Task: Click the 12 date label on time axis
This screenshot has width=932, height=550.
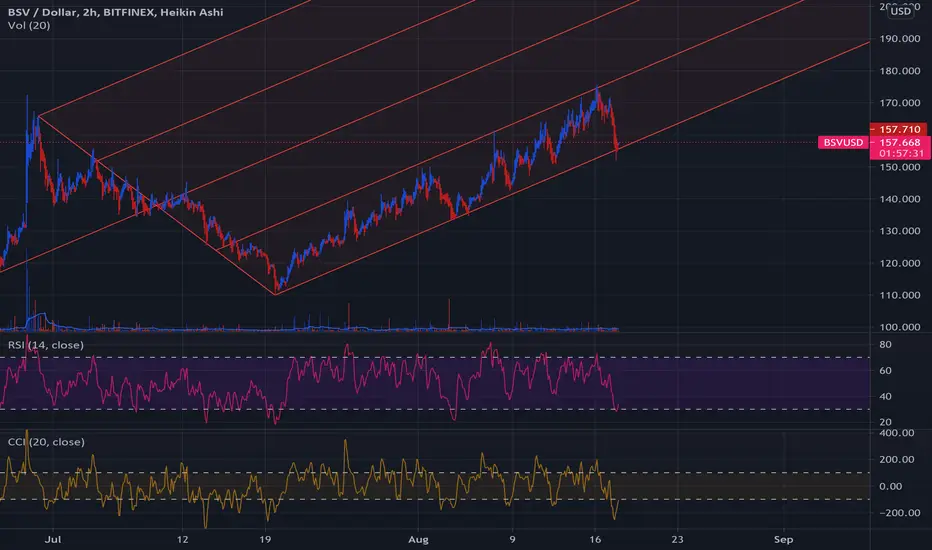Action: [x=182, y=540]
